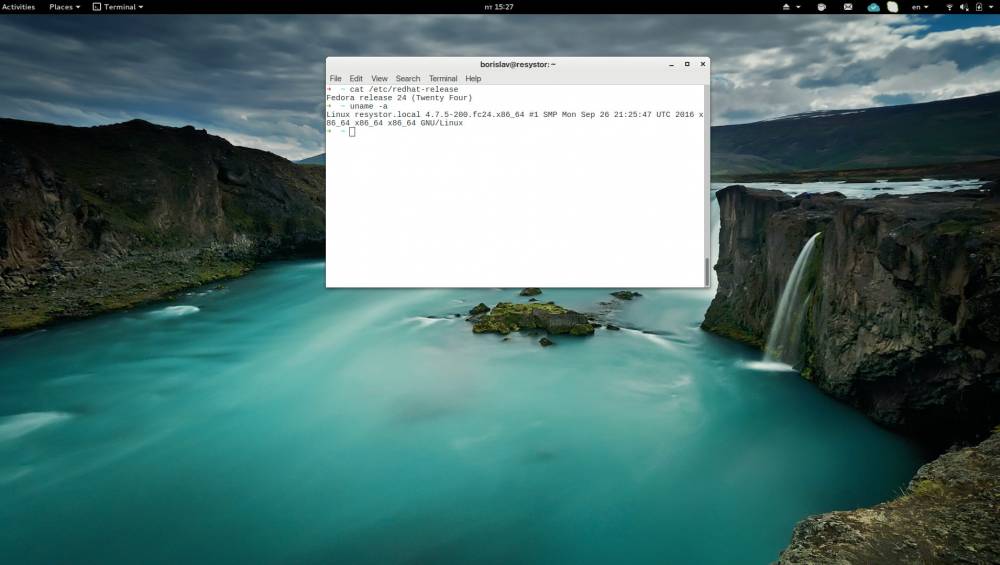Open the Terminal menu in the menubar

click(443, 78)
